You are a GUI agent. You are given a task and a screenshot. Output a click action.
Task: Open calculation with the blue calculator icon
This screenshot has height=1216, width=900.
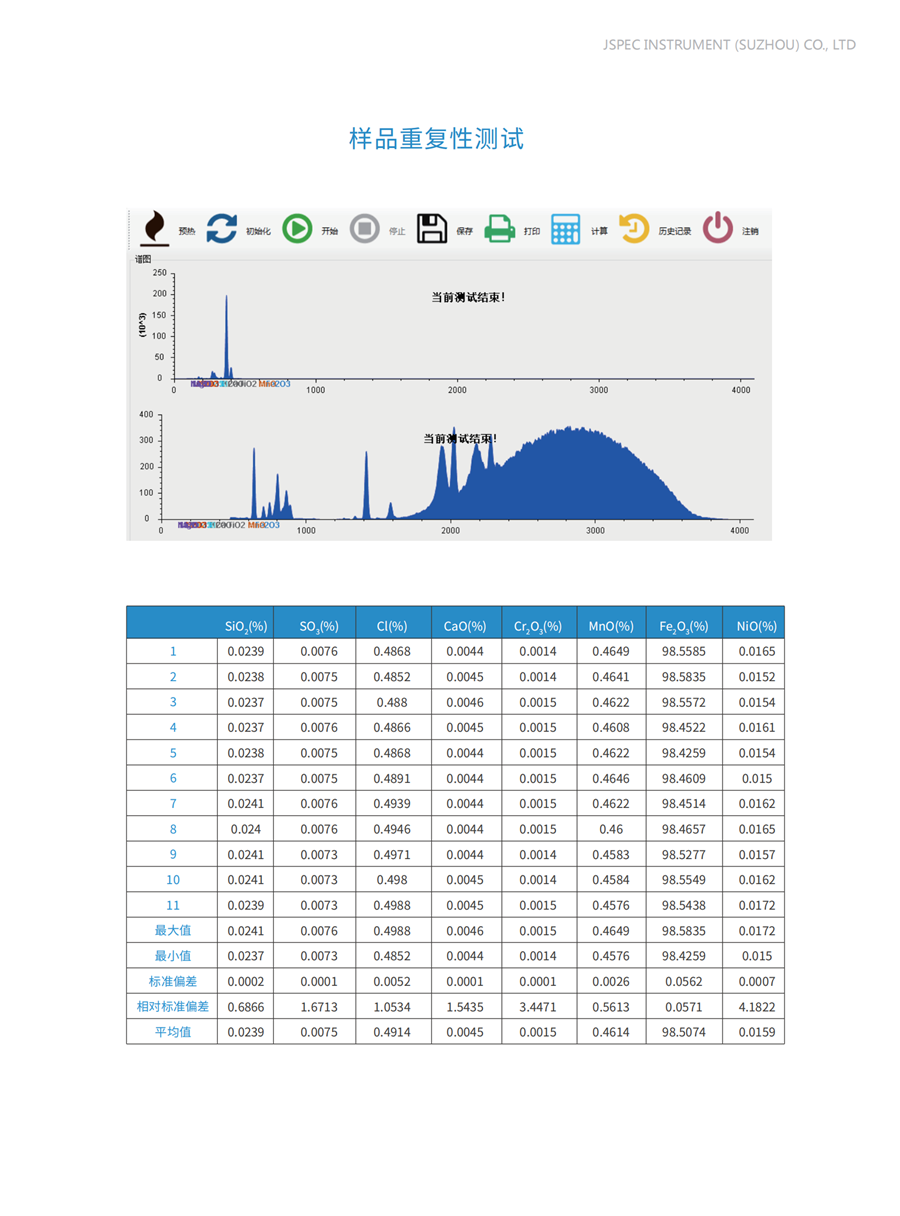[x=566, y=229]
